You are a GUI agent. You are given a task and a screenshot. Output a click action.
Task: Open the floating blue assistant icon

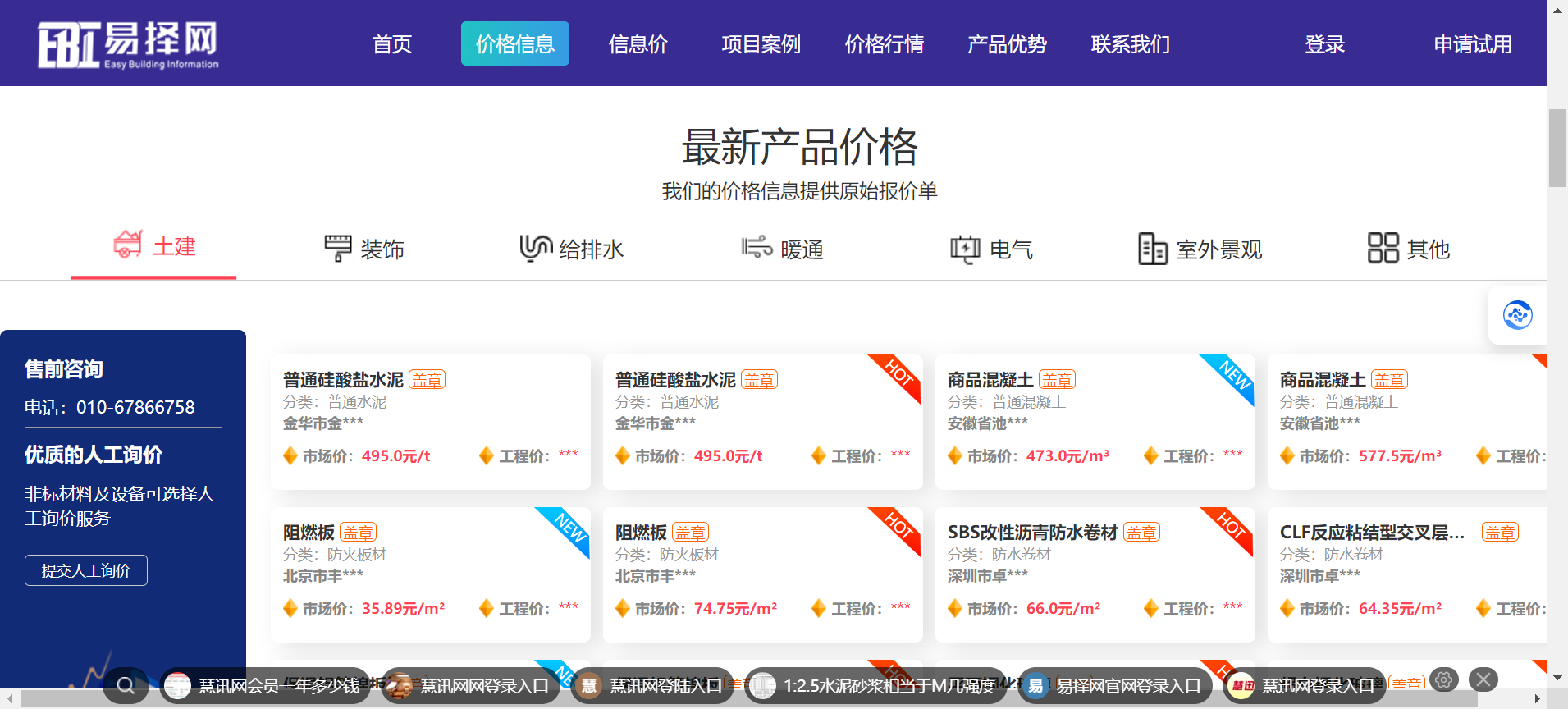pos(1517,315)
